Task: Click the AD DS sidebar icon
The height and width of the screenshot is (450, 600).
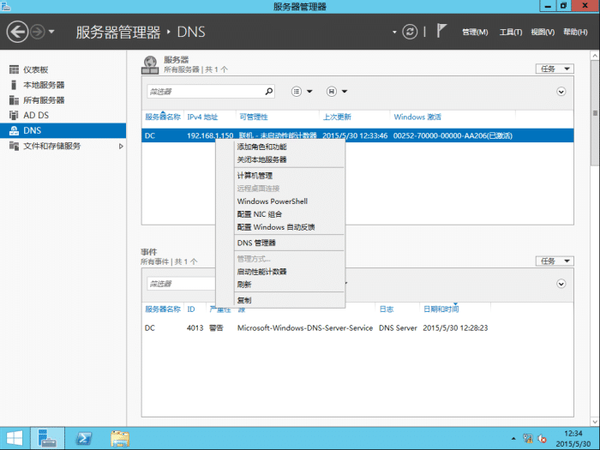Action: (14, 115)
